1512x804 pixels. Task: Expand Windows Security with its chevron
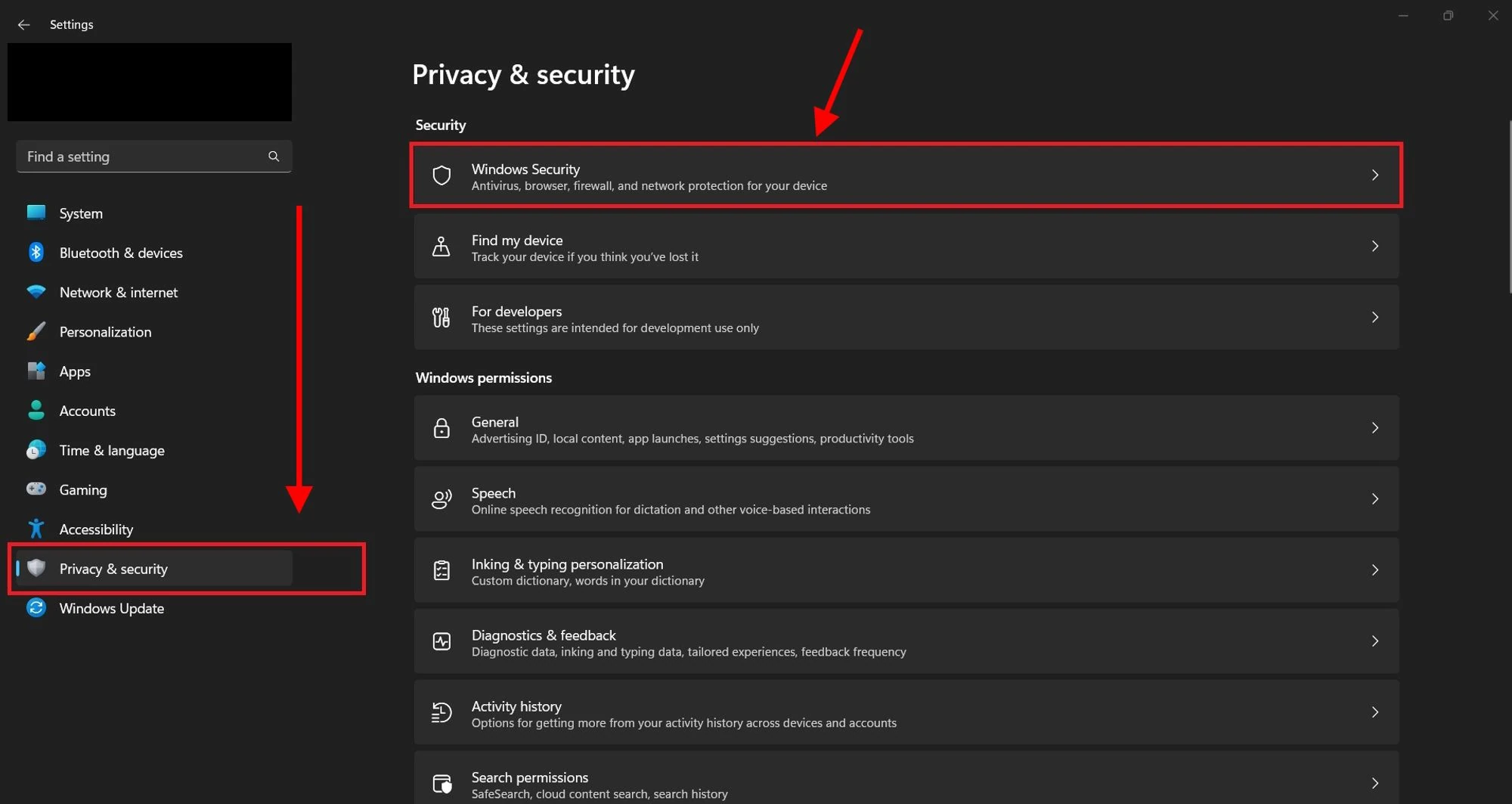pyautogui.click(x=1374, y=175)
